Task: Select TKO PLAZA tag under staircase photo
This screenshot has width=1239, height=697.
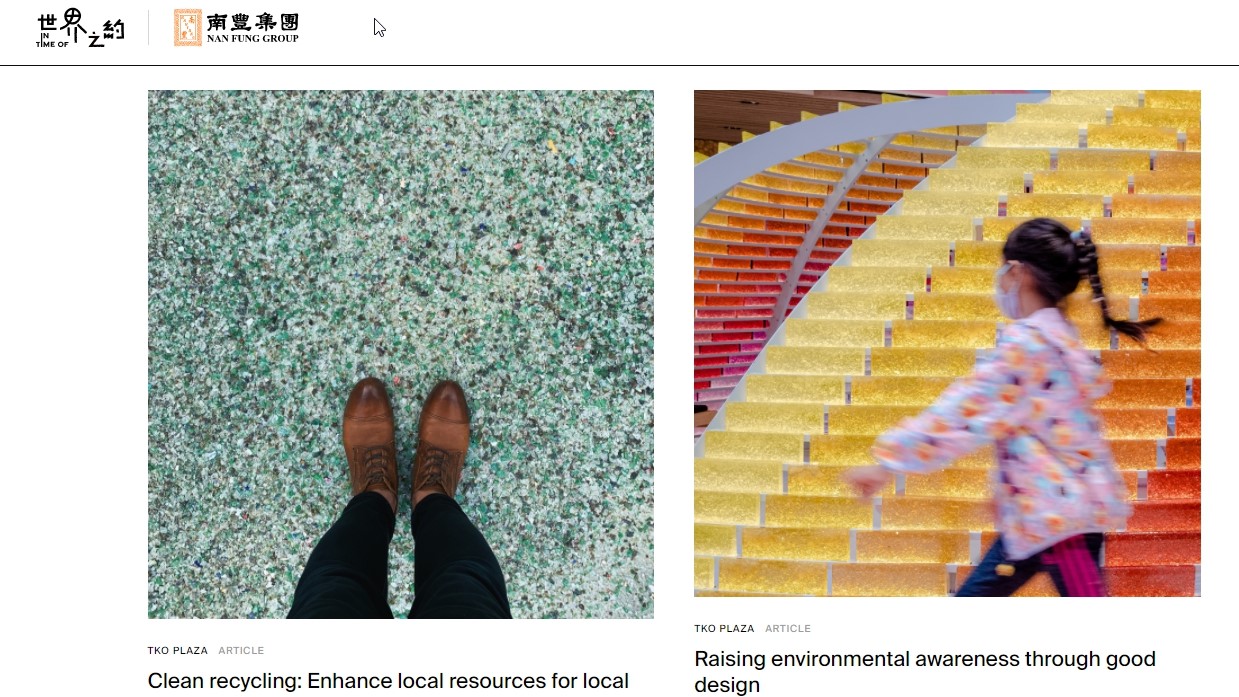Action: (x=724, y=629)
